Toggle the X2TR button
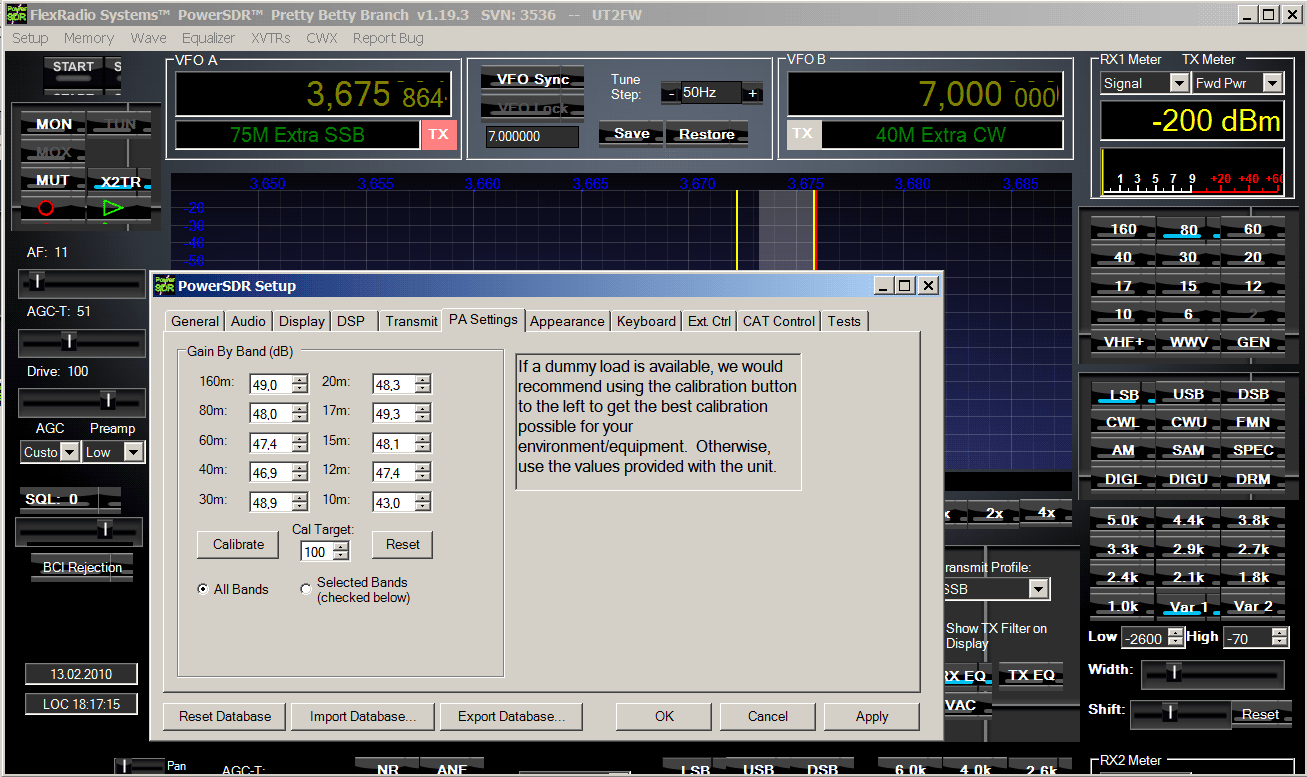Viewport: 1307px width, 777px height. click(120, 181)
